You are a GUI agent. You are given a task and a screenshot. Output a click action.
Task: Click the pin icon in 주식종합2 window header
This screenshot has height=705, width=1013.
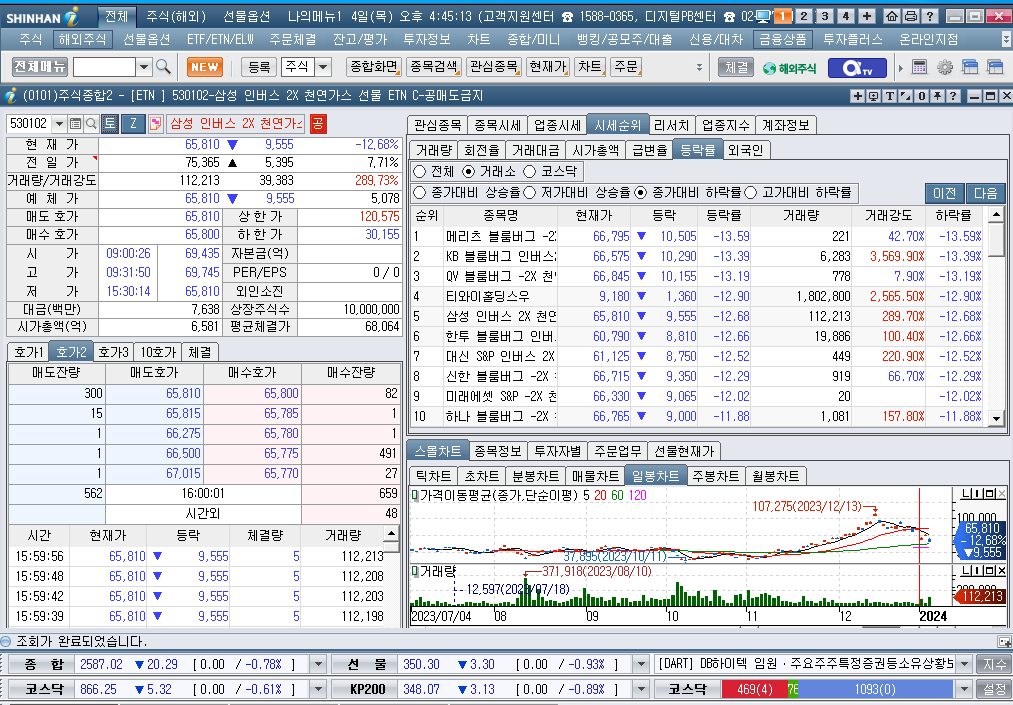(x=937, y=96)
